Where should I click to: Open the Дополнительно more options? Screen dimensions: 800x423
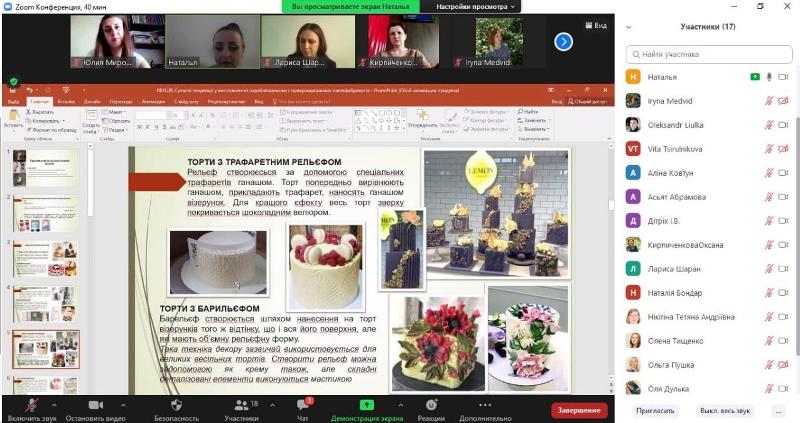pyautogui.click(x=486, y=409)
